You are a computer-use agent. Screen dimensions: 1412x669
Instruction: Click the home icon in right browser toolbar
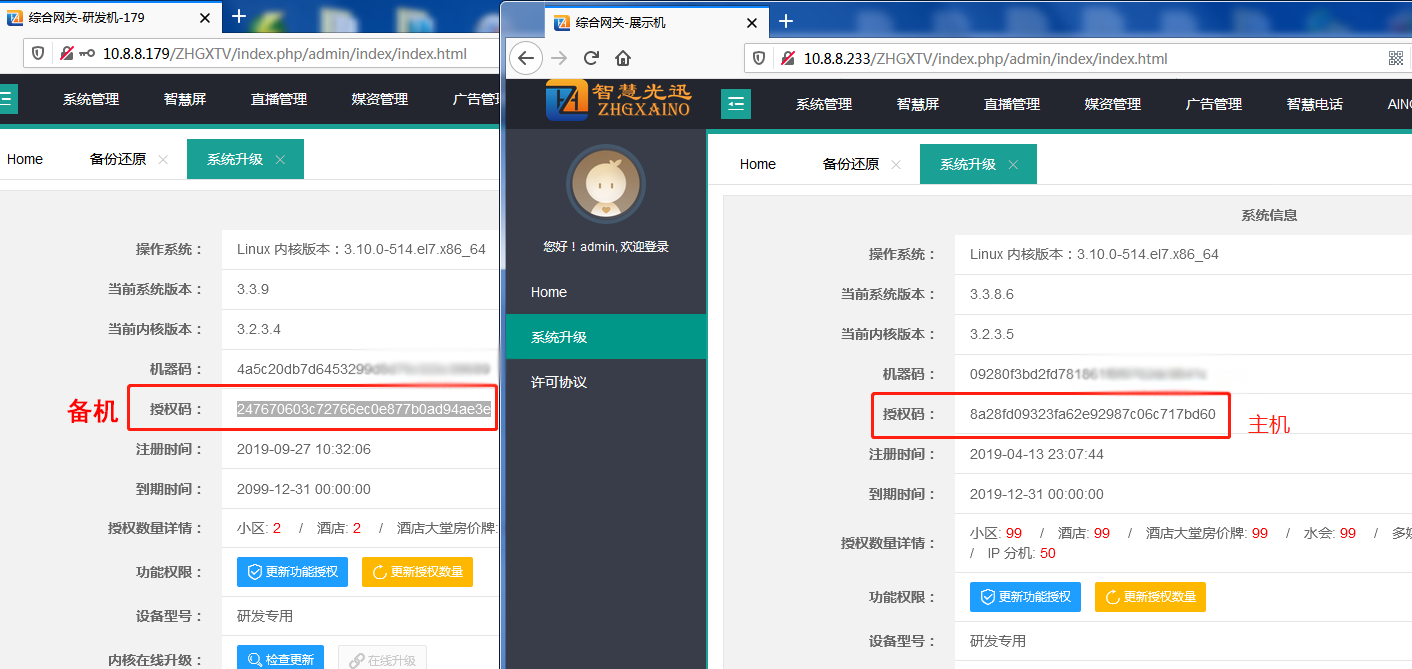point(623,58)
